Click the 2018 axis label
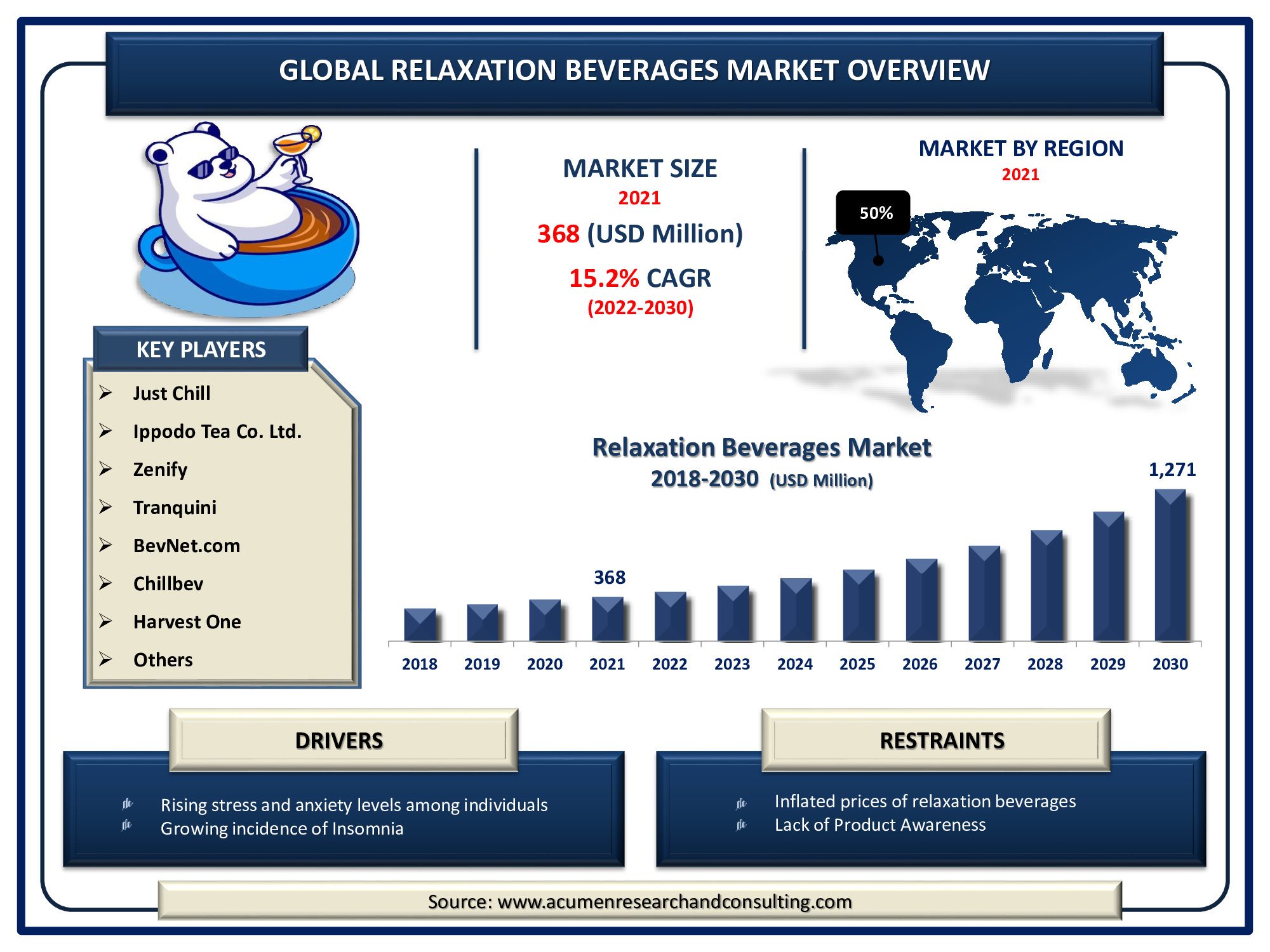Viewport: 1270px width, 952px height. (420, 664)
